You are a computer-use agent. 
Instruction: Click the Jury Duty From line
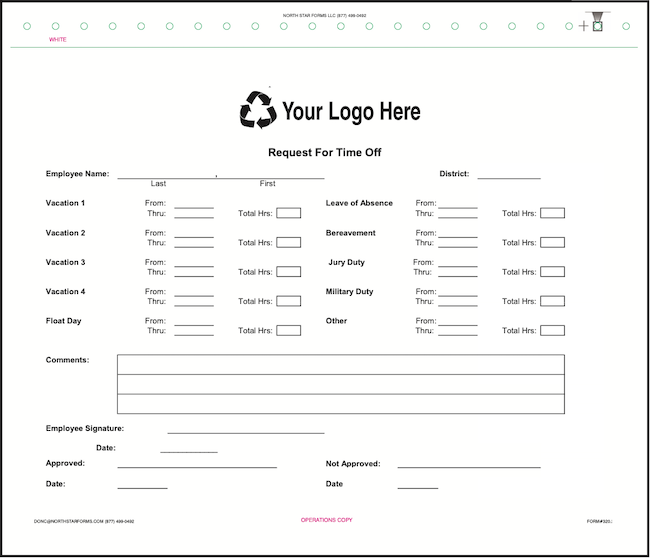[458, 263]
